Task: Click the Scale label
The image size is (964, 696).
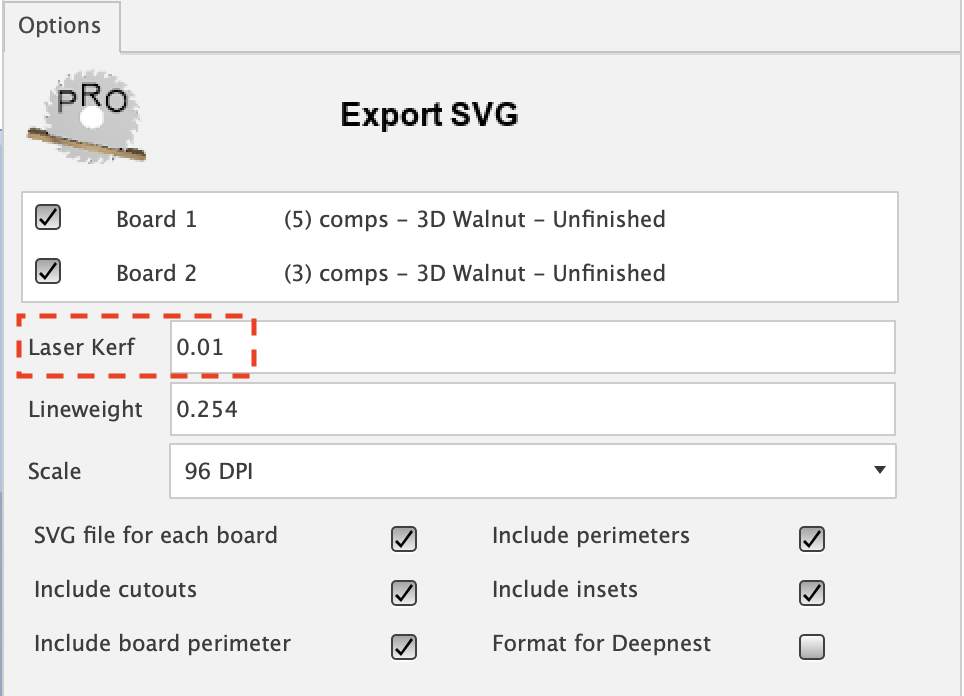Action: [55, 471]
